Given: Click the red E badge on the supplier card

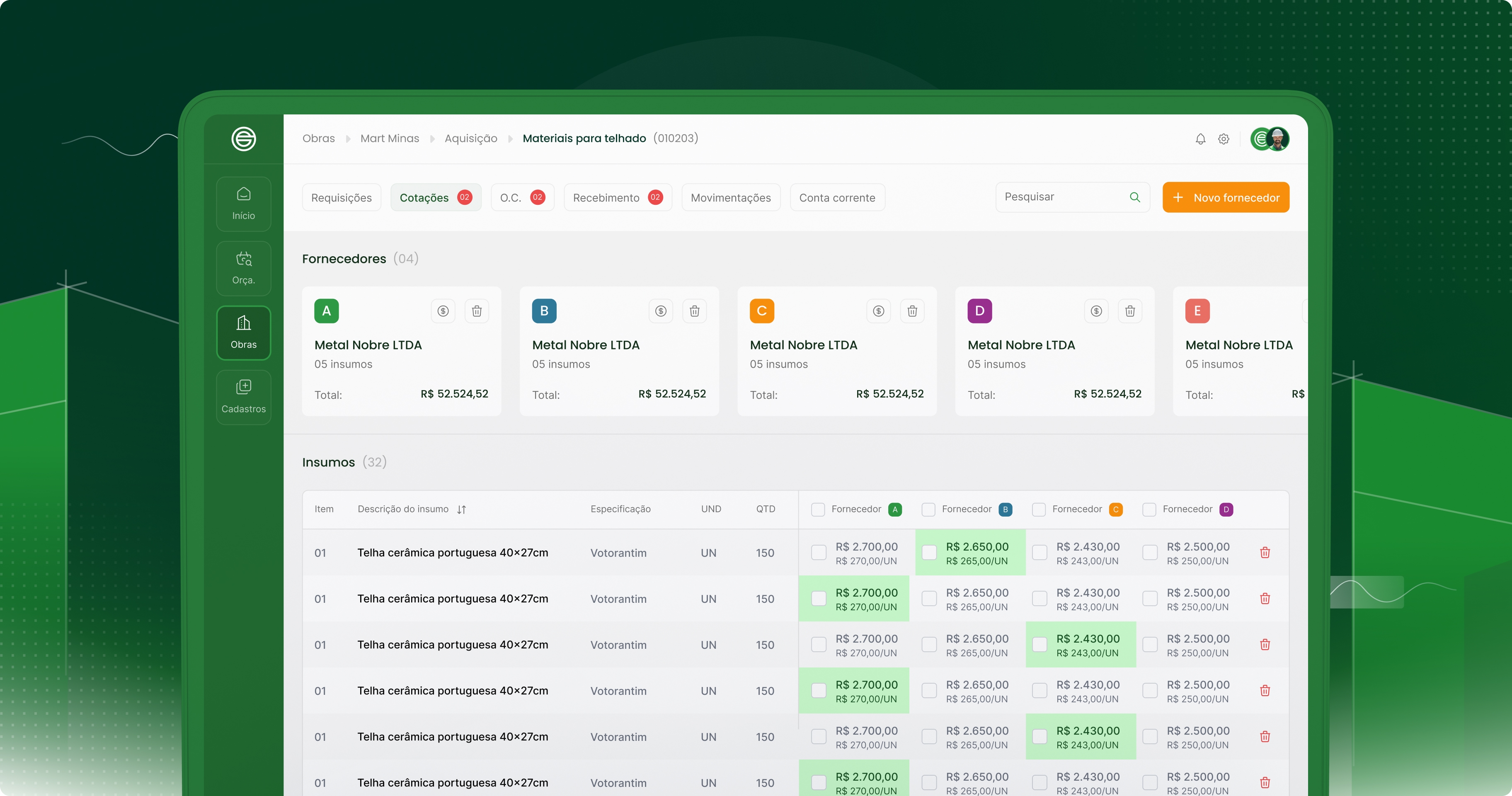Looking at the screenshot, I should (1197, 311).
